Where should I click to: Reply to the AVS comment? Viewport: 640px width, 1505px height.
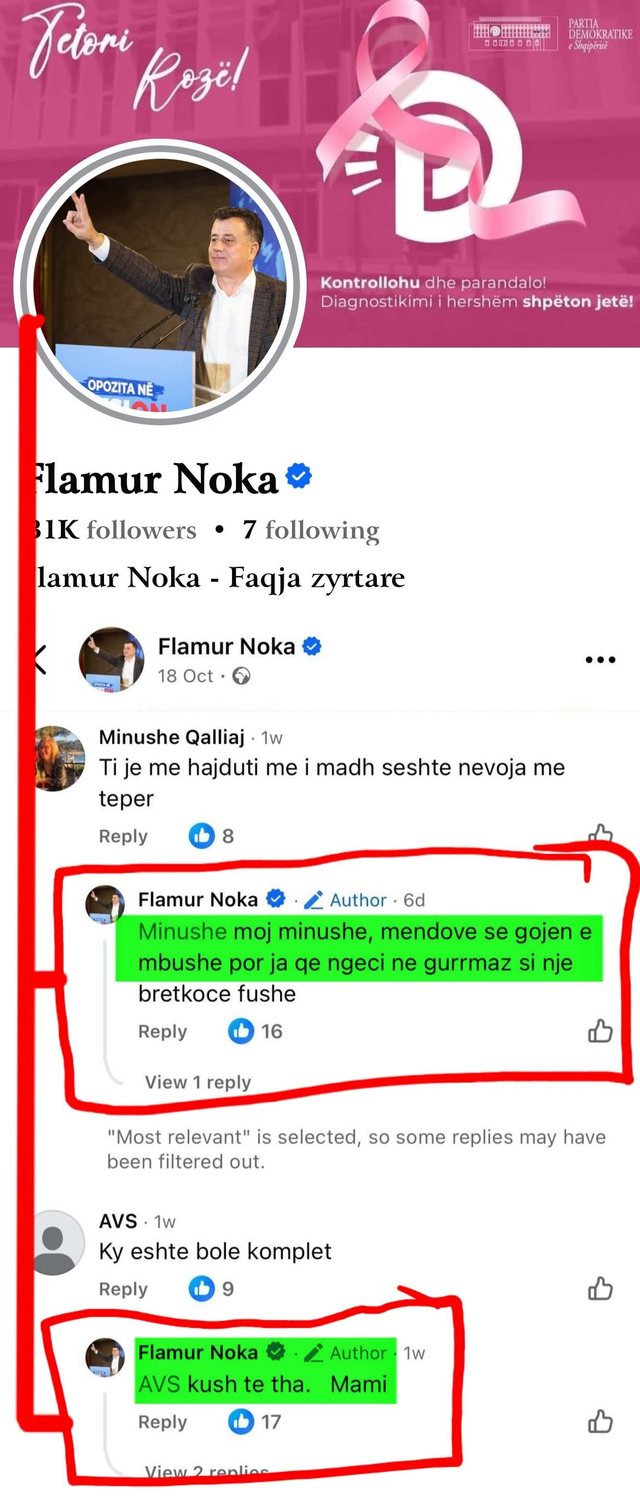coord(123,1289)
